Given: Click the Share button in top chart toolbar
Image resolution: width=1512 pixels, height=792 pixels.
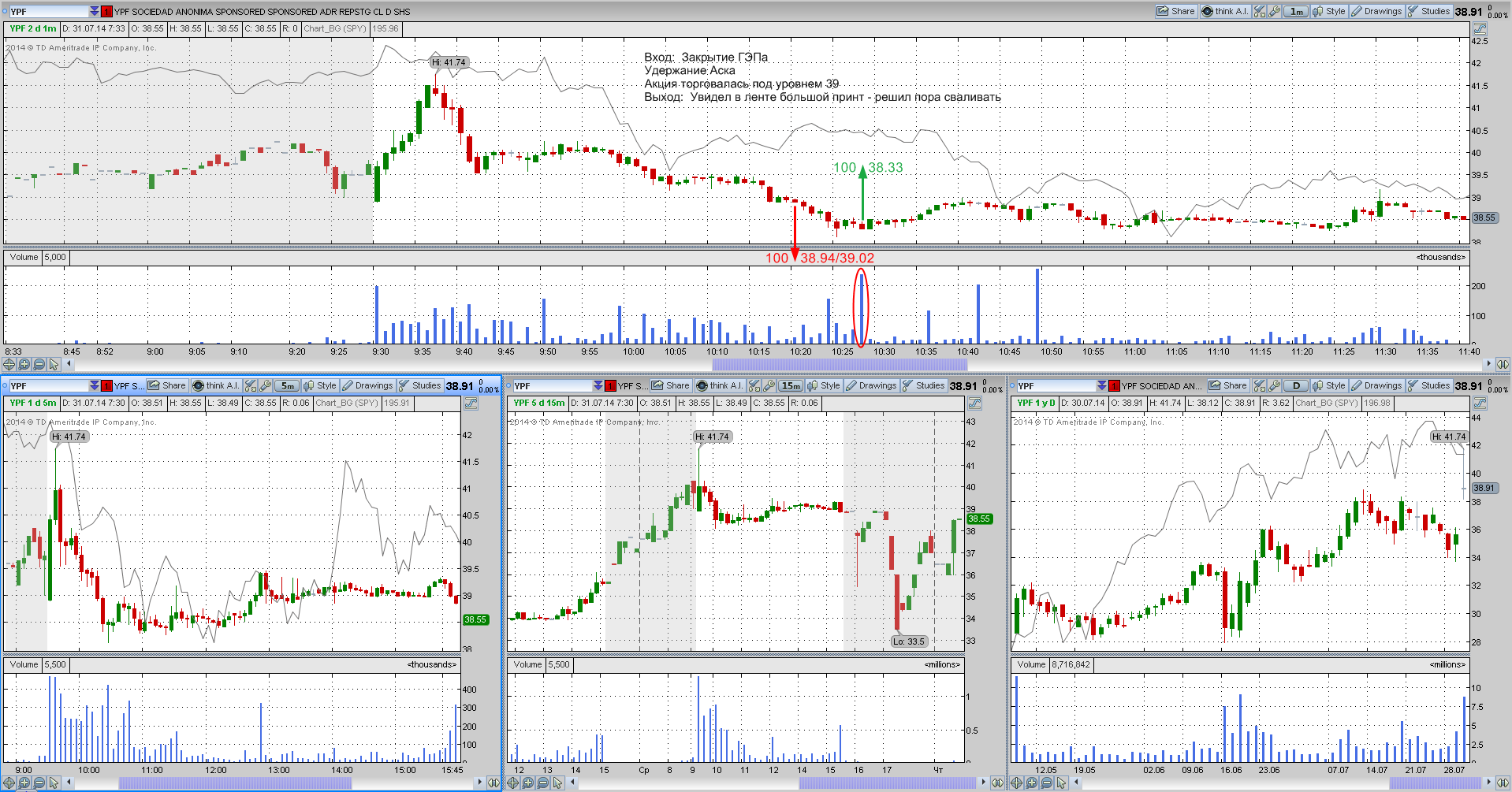Looking at the screenshot, I should coord(1175,11).
